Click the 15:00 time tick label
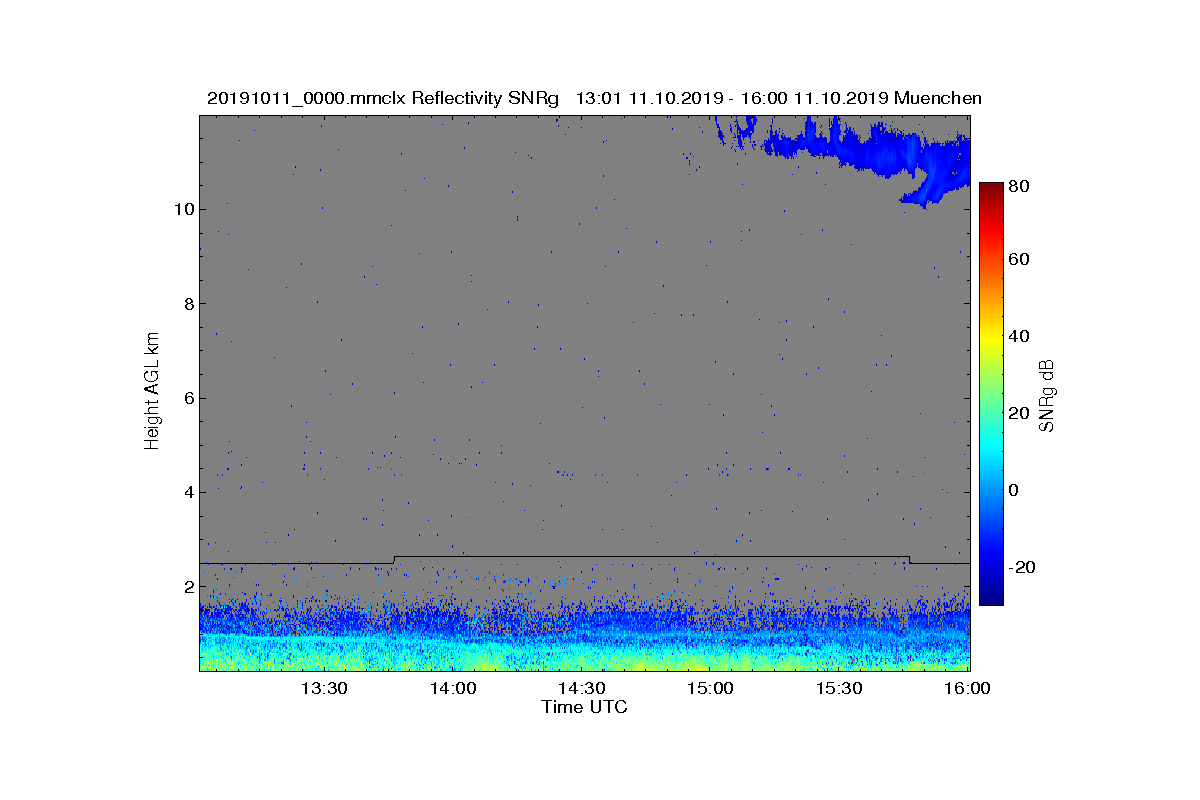 (x=711, y=688)
